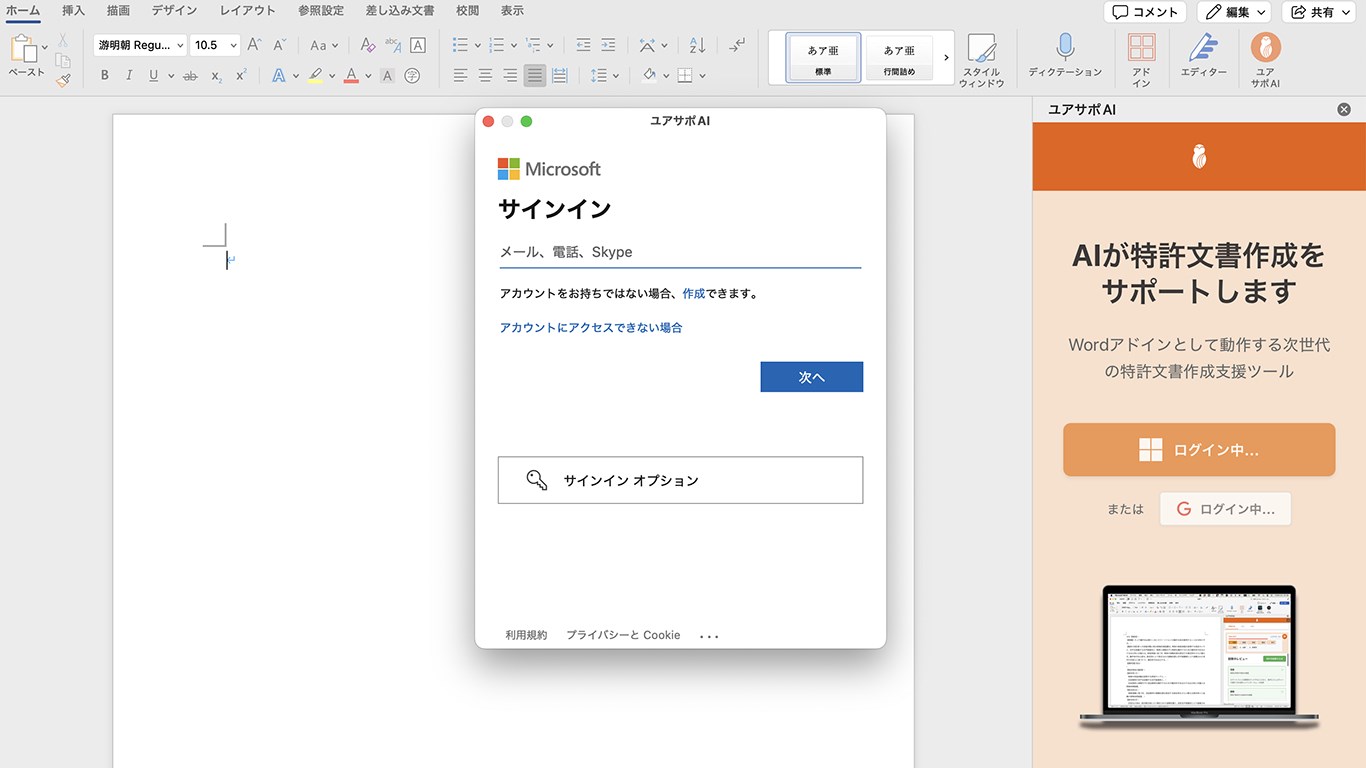Viewport: 1366px width, 768px height.
Task: Open the 利用規約 terms link
Action: coord(526,635)
